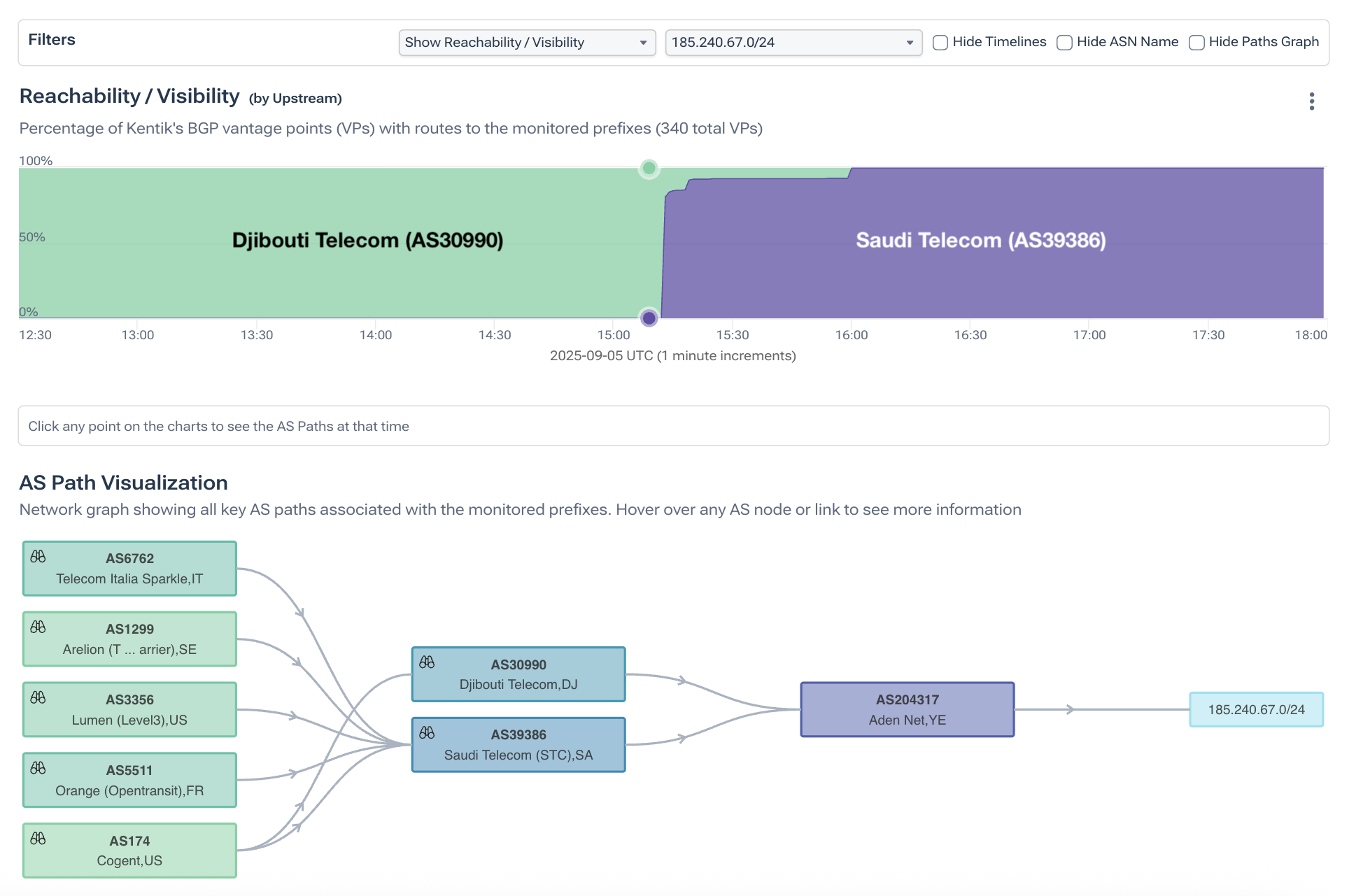Image resolution: width=1349 pixels, height=896 pixels.
Task: Click the link arrow from Aden Net to prefix
Action: (x=1069, y=709)
